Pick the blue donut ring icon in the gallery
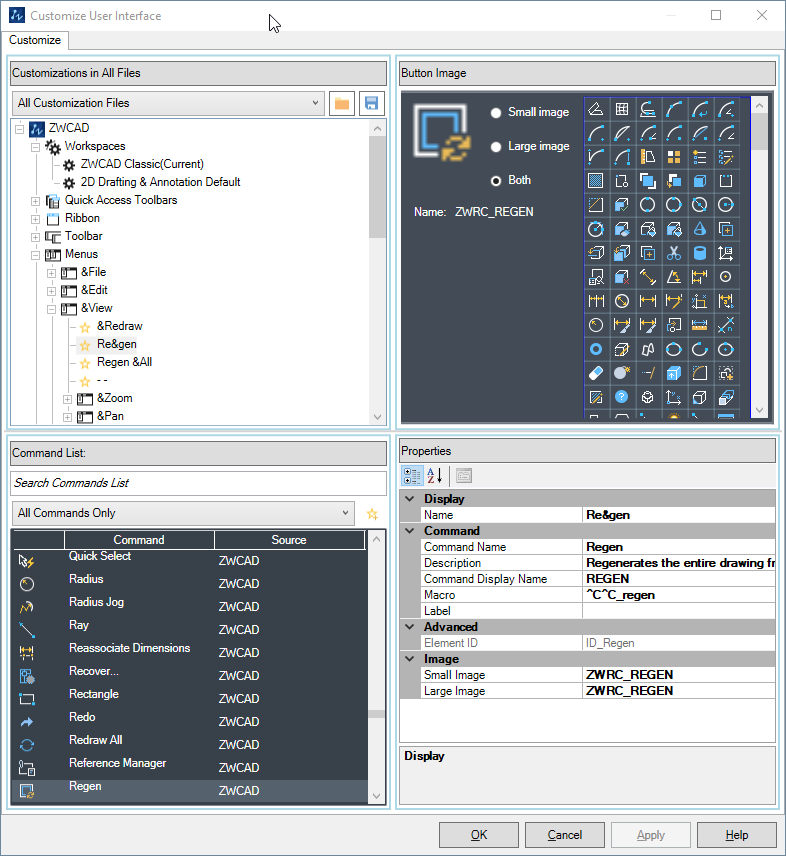 [x=596, y=349]
